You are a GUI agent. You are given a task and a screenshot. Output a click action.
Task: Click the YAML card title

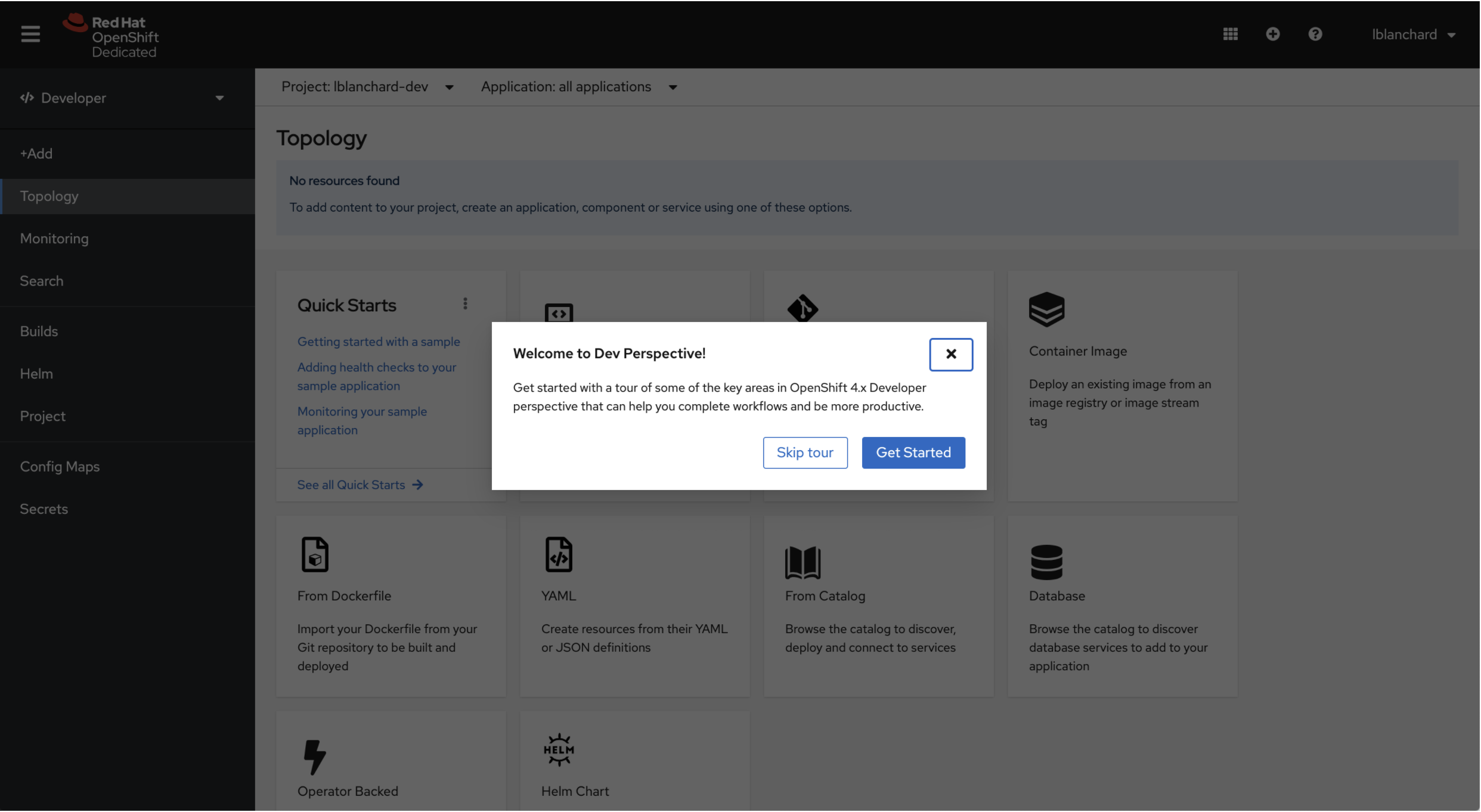pos(559,596)
